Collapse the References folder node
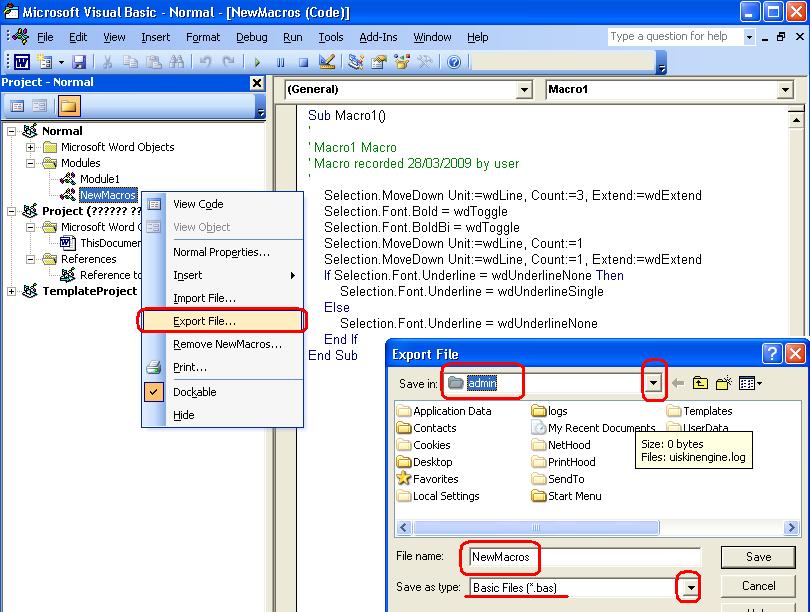The width and height of the screenshot is (810, 612). click(30, 259)
